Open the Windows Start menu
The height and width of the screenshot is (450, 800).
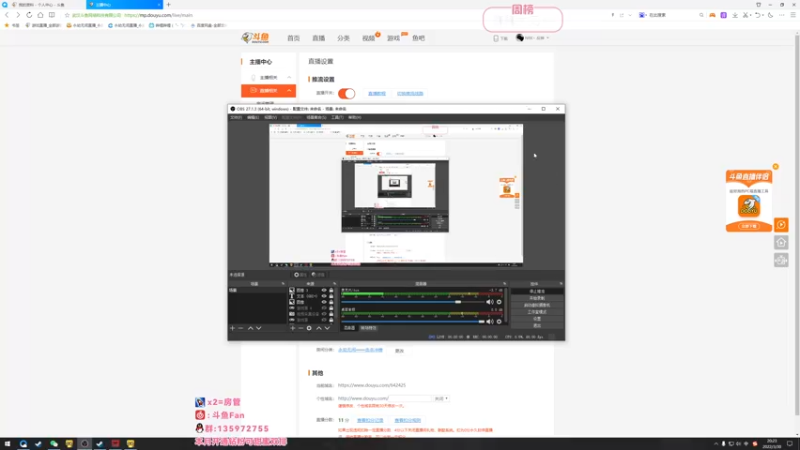coord(7,444)
